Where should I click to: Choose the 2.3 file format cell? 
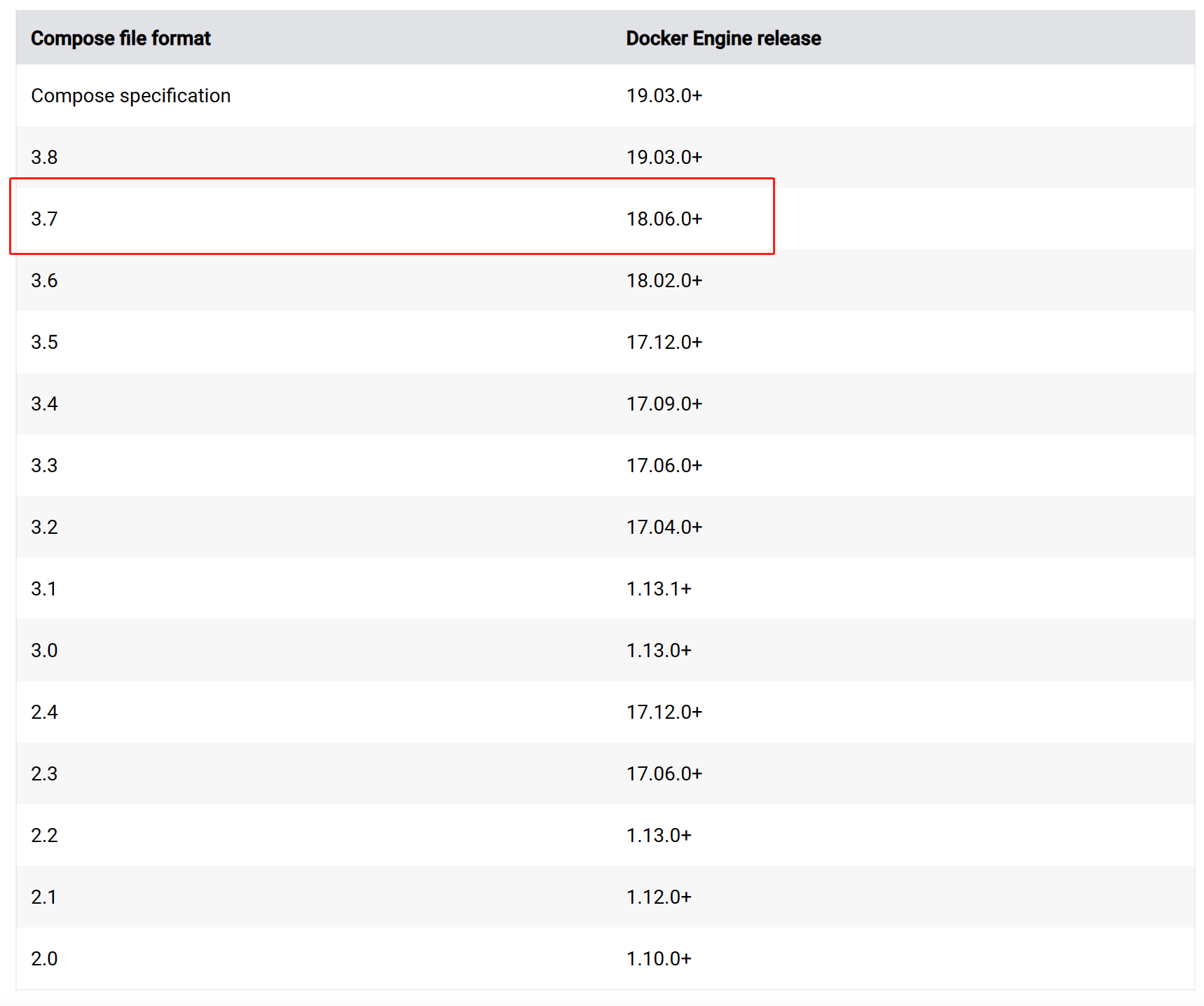(x=44, y=774)
